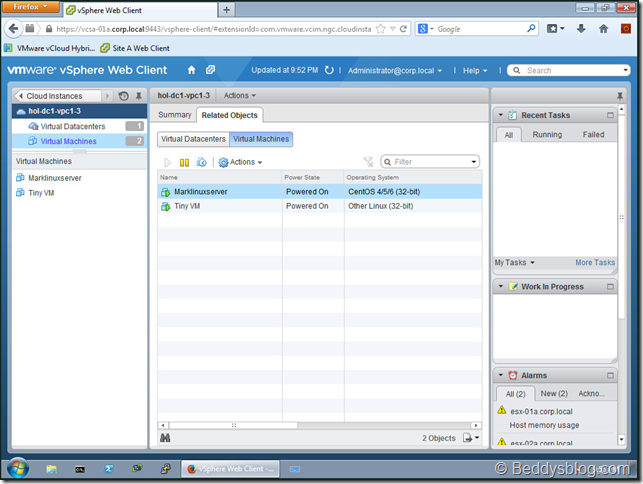This screenshot has height=484, width=643.
Task: Expand My Tasks dropdown
Action: (514, 263)
